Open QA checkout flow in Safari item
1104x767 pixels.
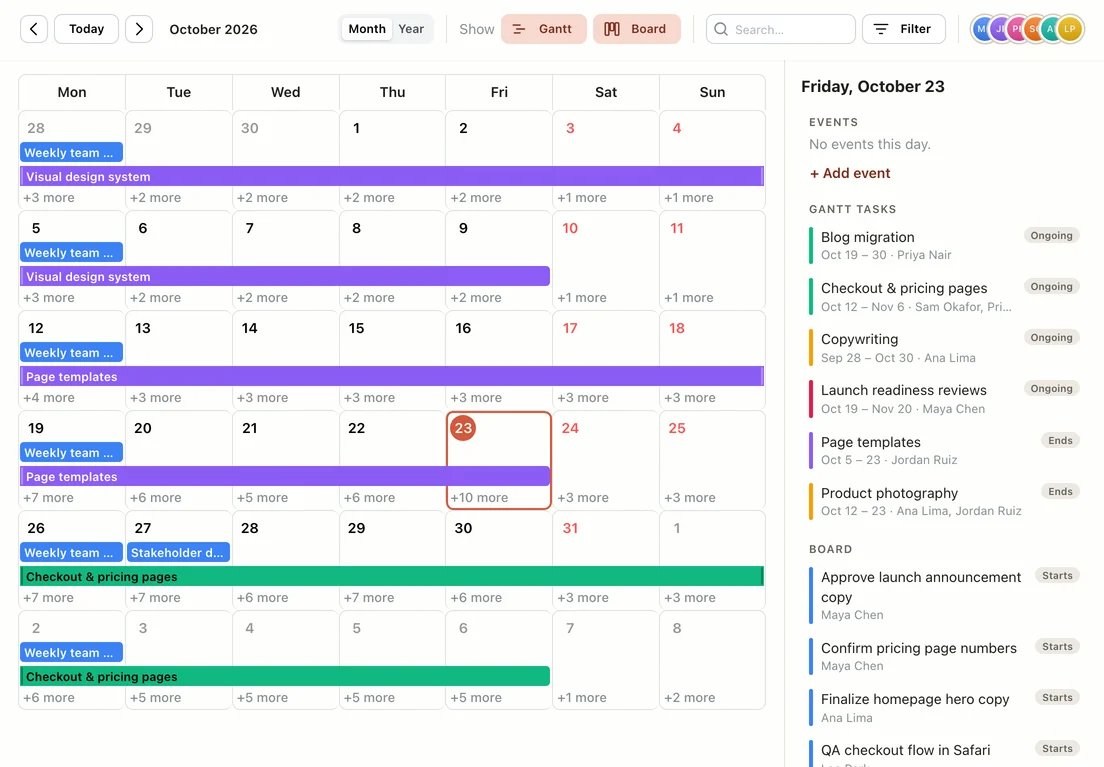[x=944, y=754]
